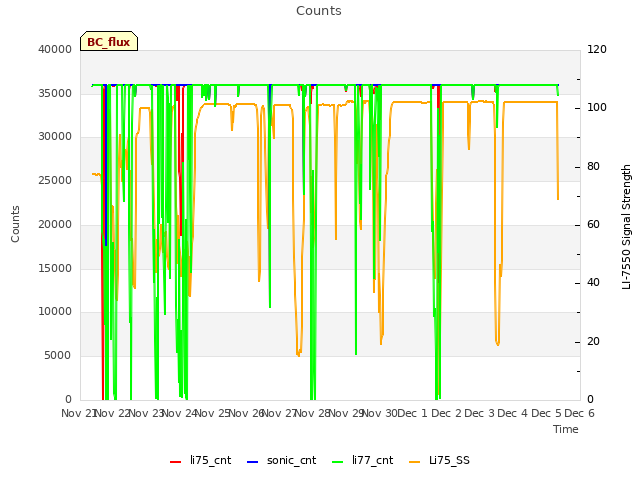
Task: Toggle the sonic_cnt legend entry
Action: (x=282, y=461)
